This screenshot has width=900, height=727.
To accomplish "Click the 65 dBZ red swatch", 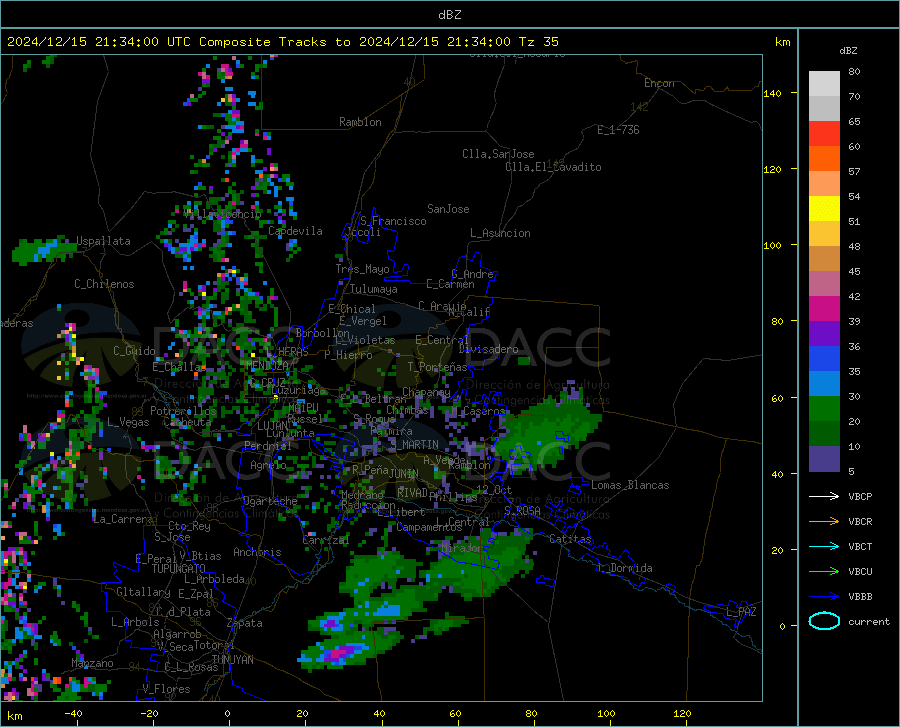I will [x=824, y=134].
